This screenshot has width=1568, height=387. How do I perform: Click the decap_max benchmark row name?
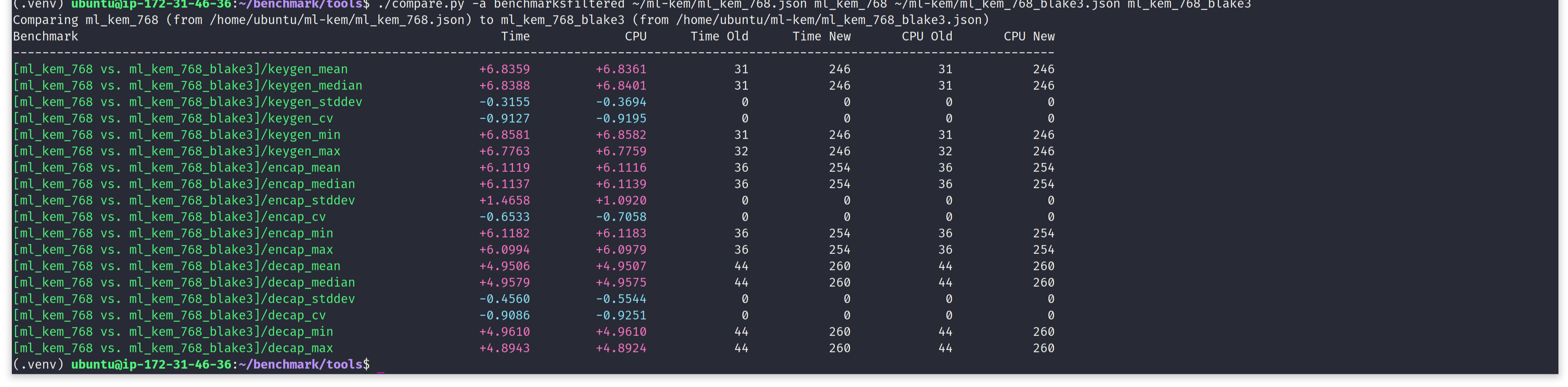(x=173, y=348)
